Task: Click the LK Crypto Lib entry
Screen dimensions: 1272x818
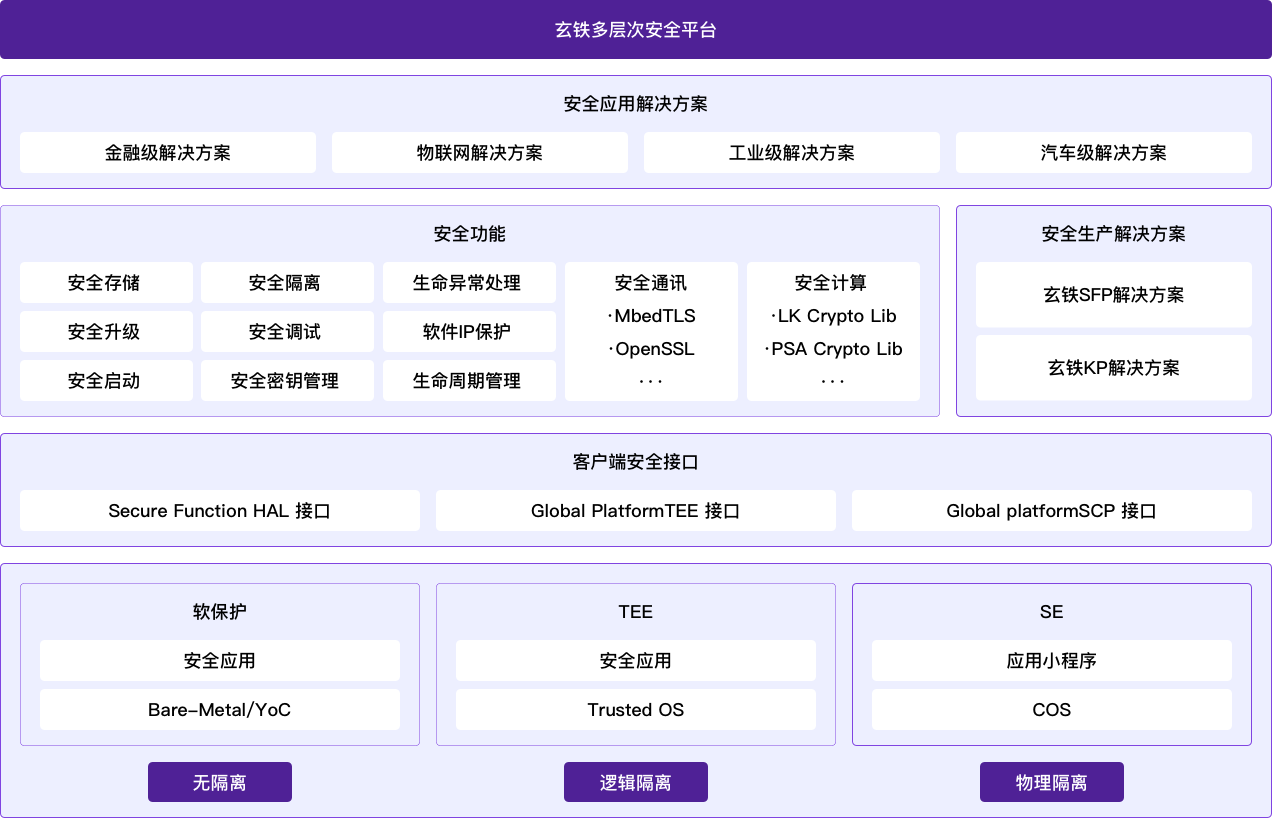Action: click(834, 316)
